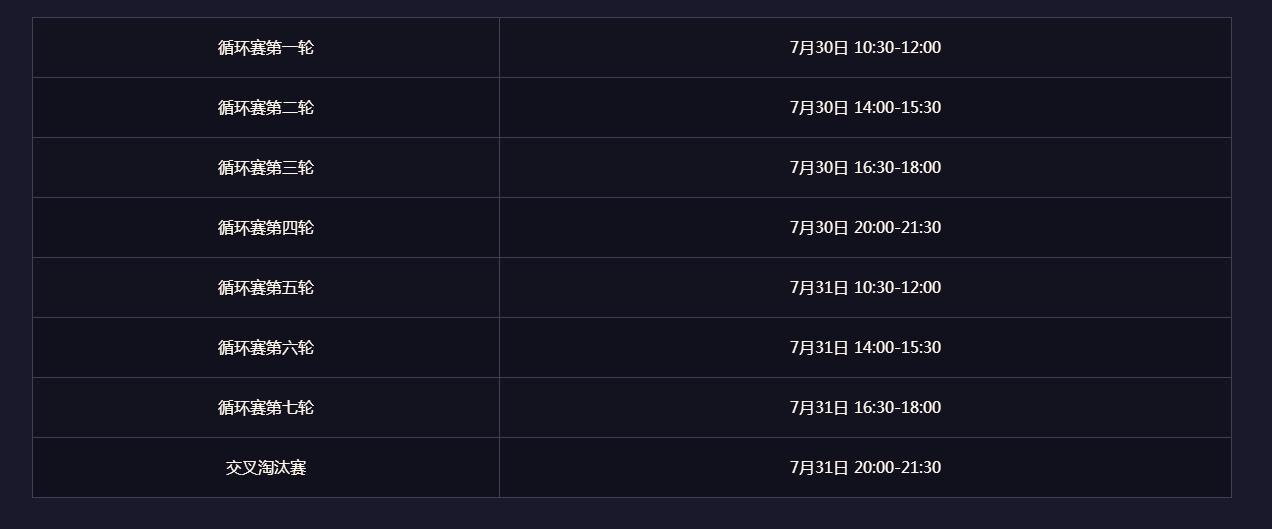Select the 循环赛第六轮 row label
Viewport: 1272px width, 529px height.
(x=266, y=347)
